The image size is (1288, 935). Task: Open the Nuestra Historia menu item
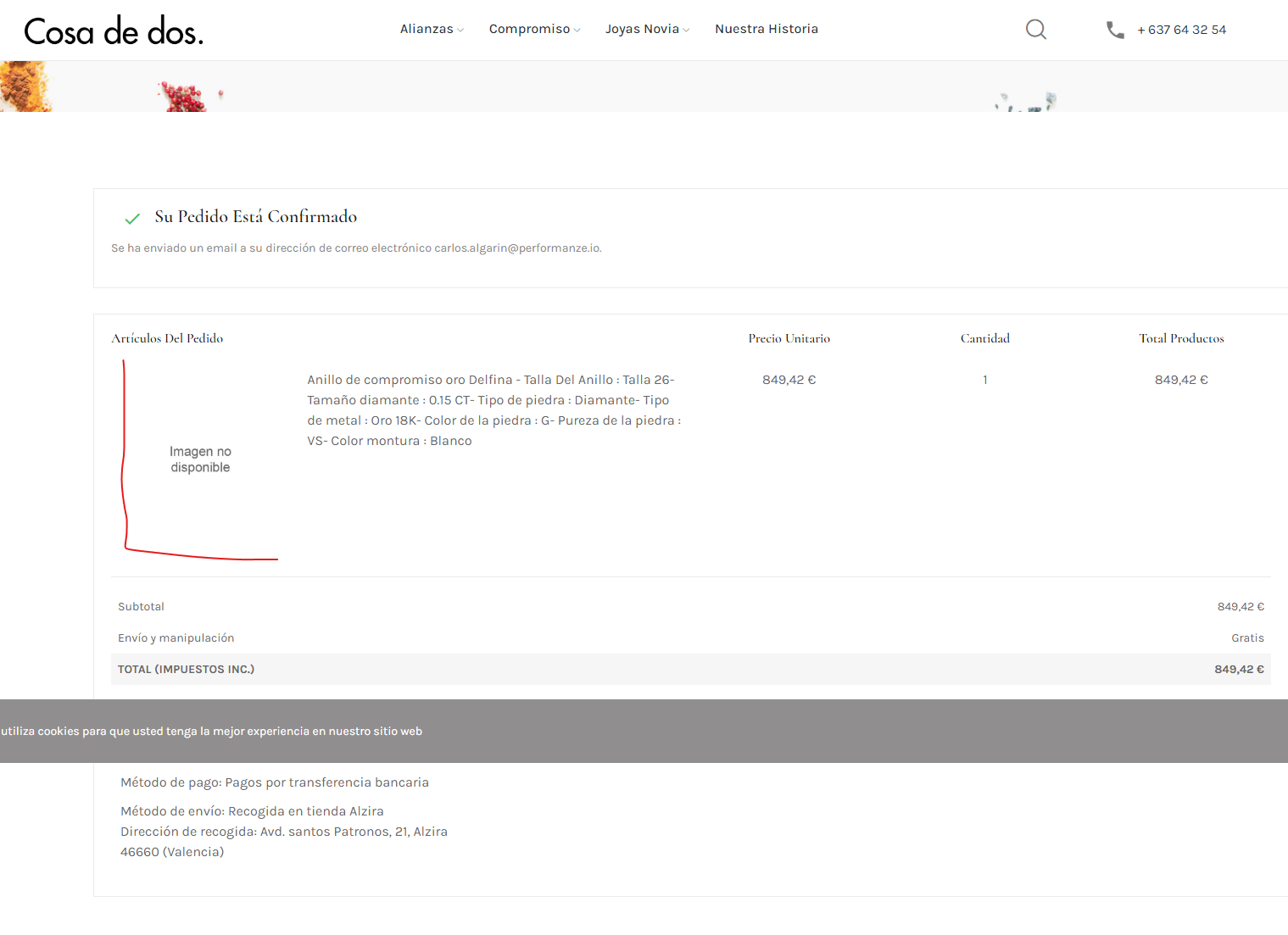767,29
